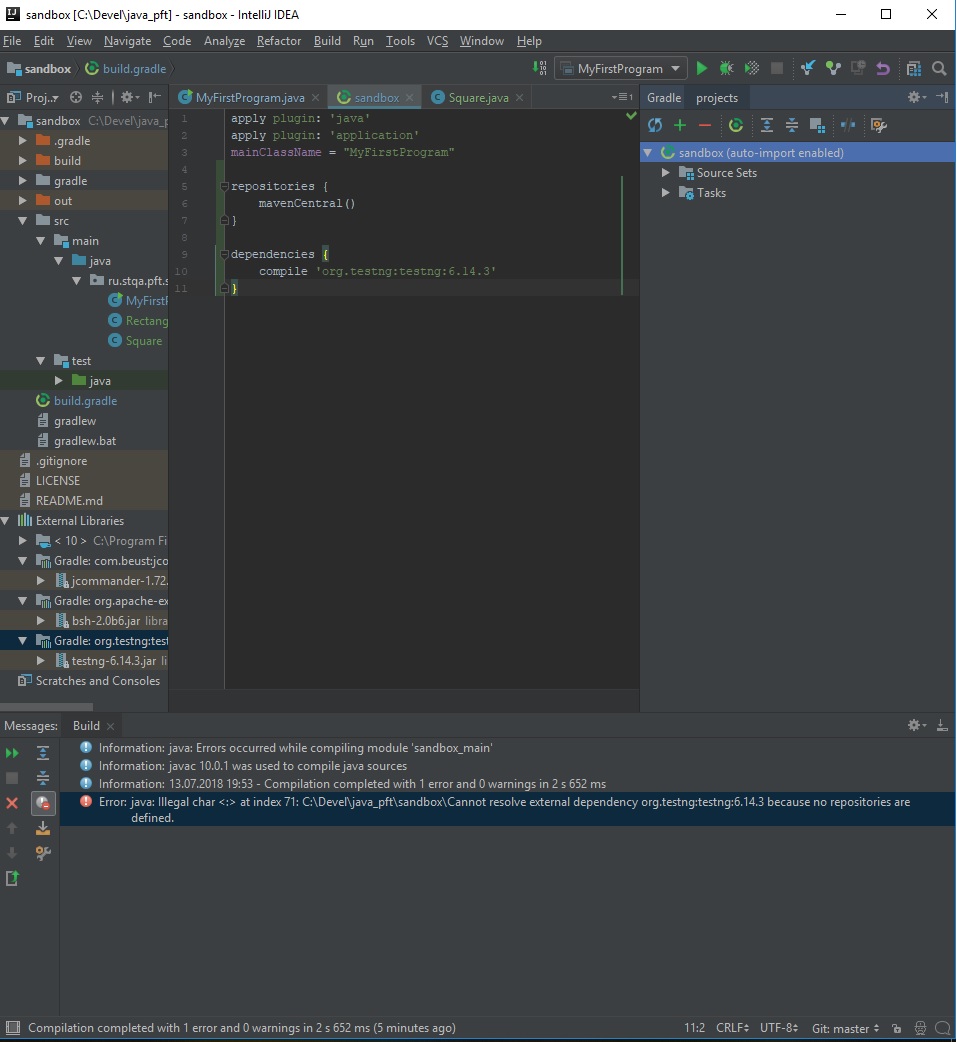The width and height of the screenshot is (957, 1042).
Task: Expand the Source Sets node
Action: click(x=665, y=173)
